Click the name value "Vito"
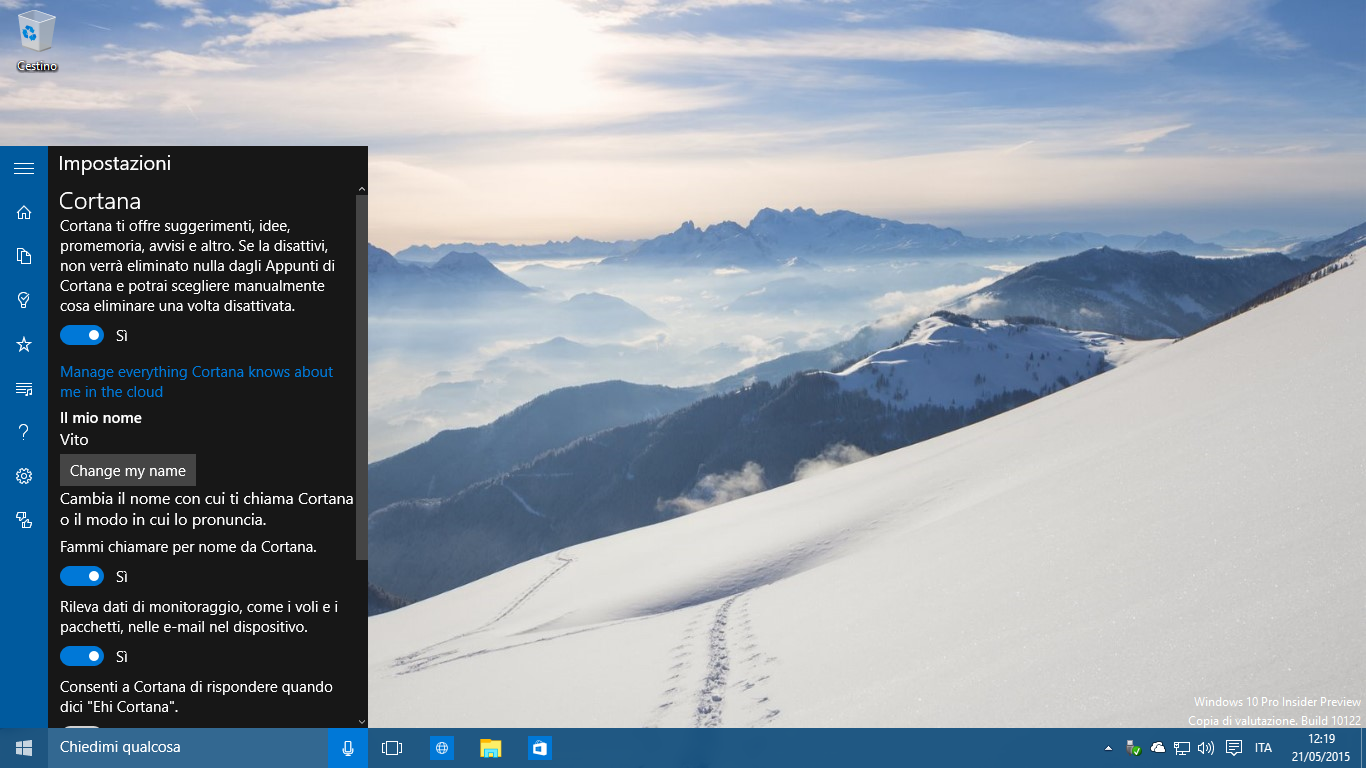 [x=74, y=440]
